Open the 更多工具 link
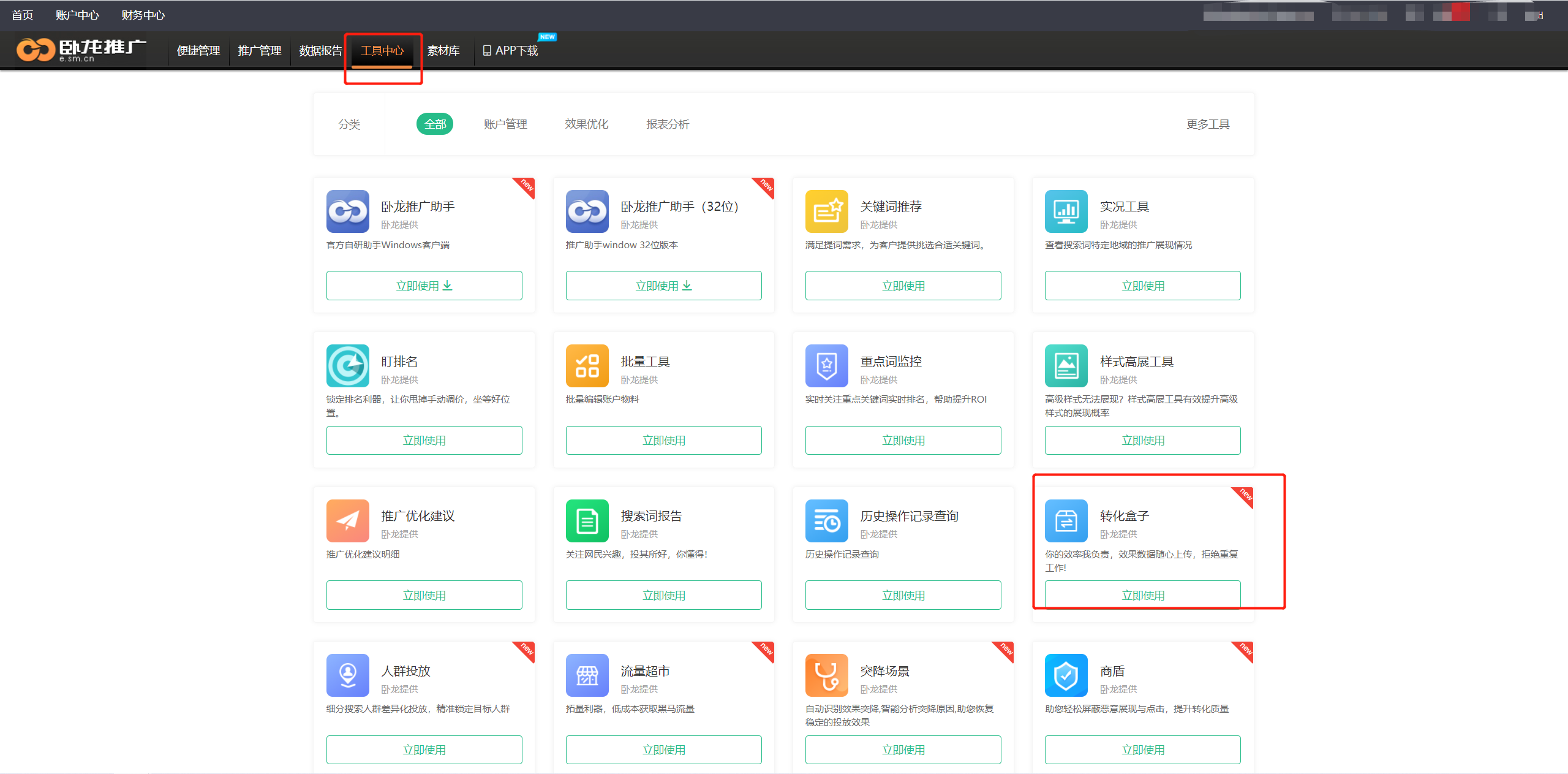This screenshot has height=774, width=1568. (x=1207, y=124)
